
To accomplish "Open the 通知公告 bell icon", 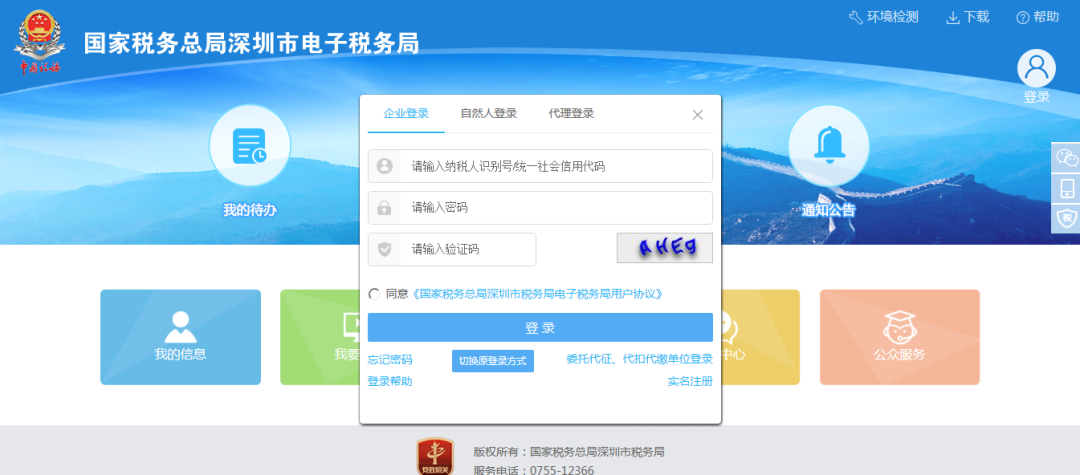I will click(829, 145).
